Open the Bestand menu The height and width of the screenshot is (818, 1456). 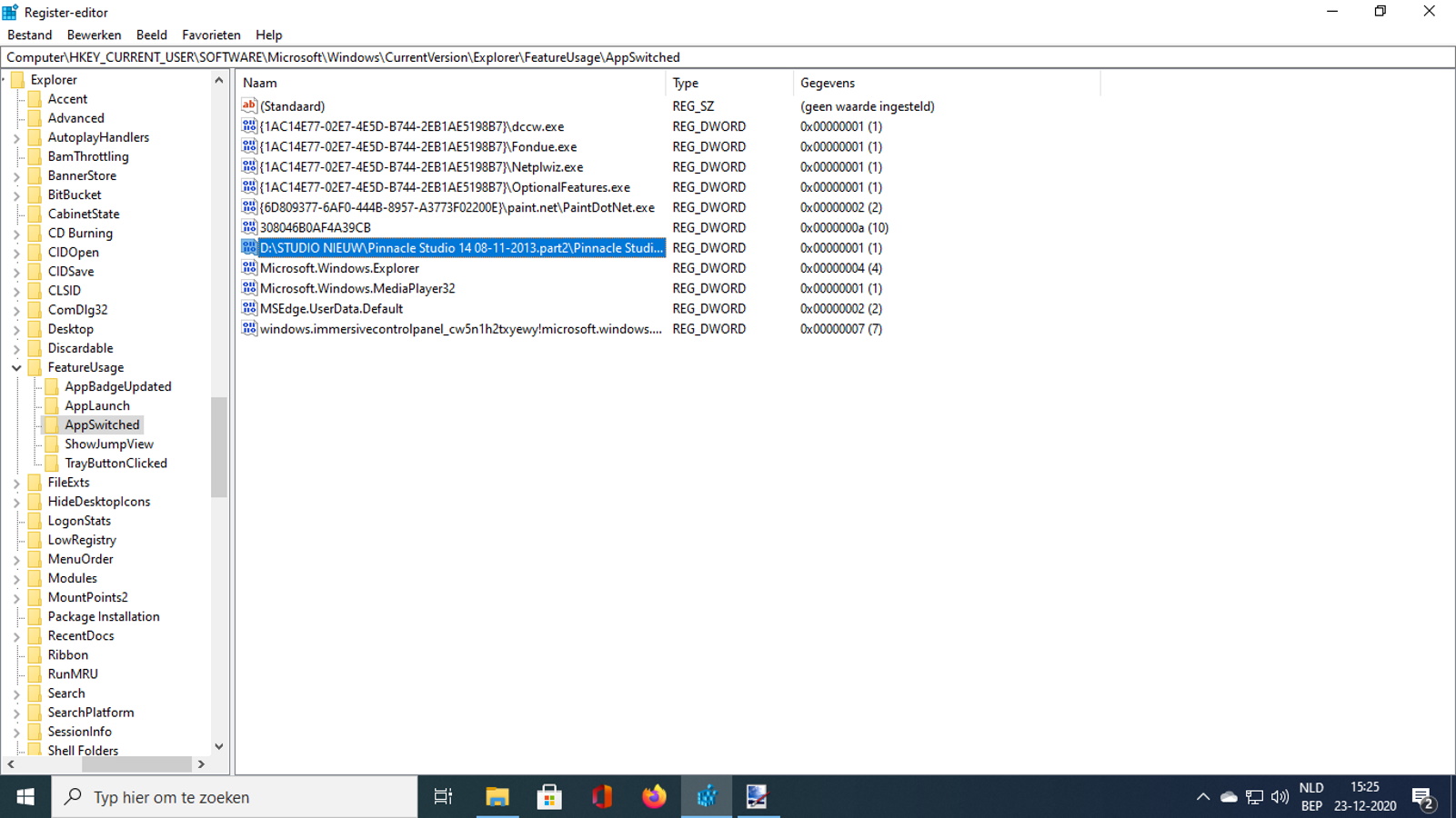pyautogui.click(x=30, y=35)
